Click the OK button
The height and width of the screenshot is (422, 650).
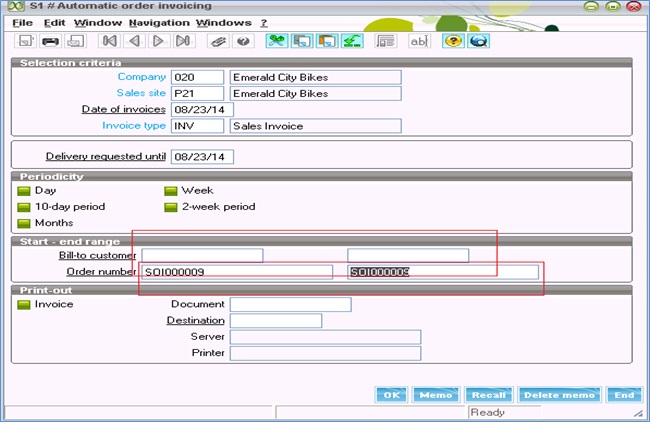click(391, 395)
